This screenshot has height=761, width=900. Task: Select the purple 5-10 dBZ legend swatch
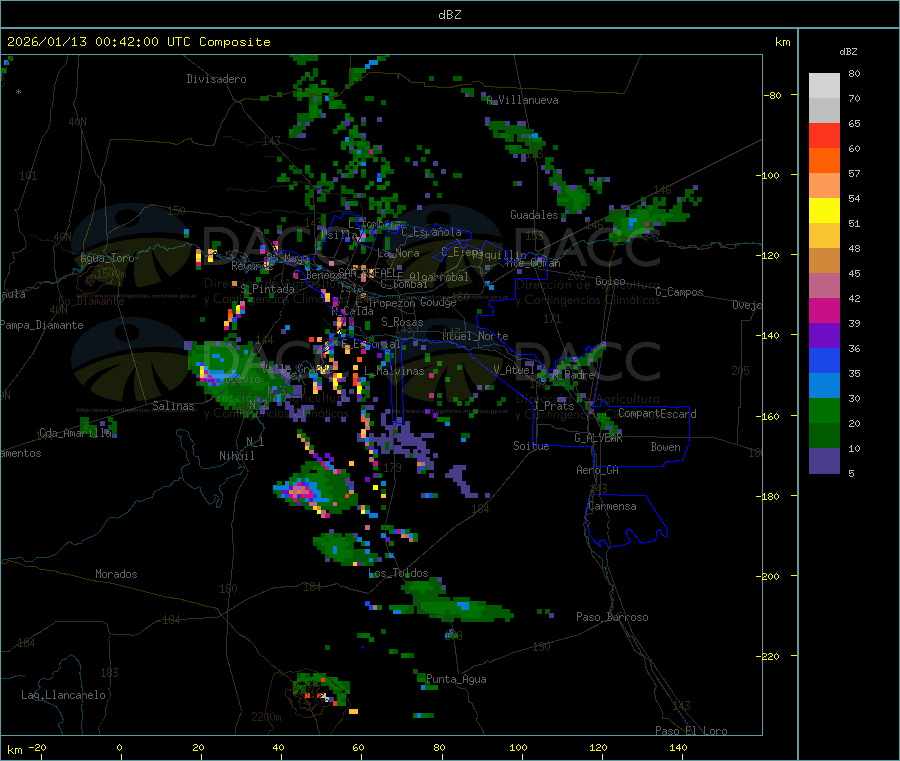[x=824, y=461]
